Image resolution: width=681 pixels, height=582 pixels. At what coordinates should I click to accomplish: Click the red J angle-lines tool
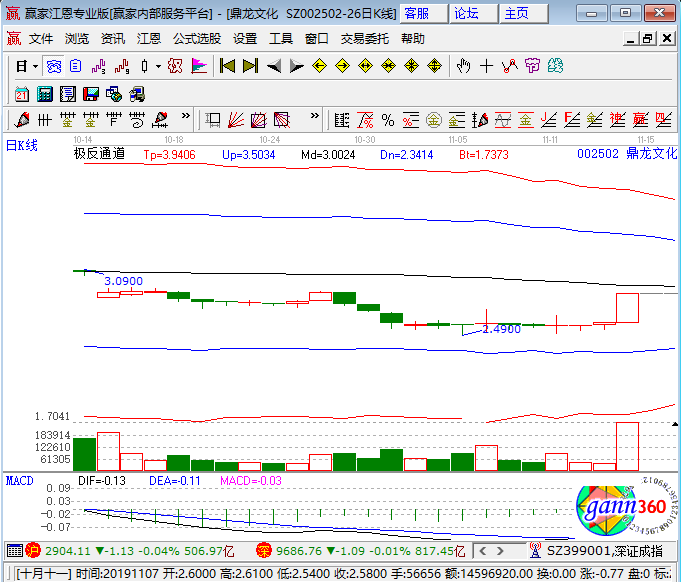549,120
